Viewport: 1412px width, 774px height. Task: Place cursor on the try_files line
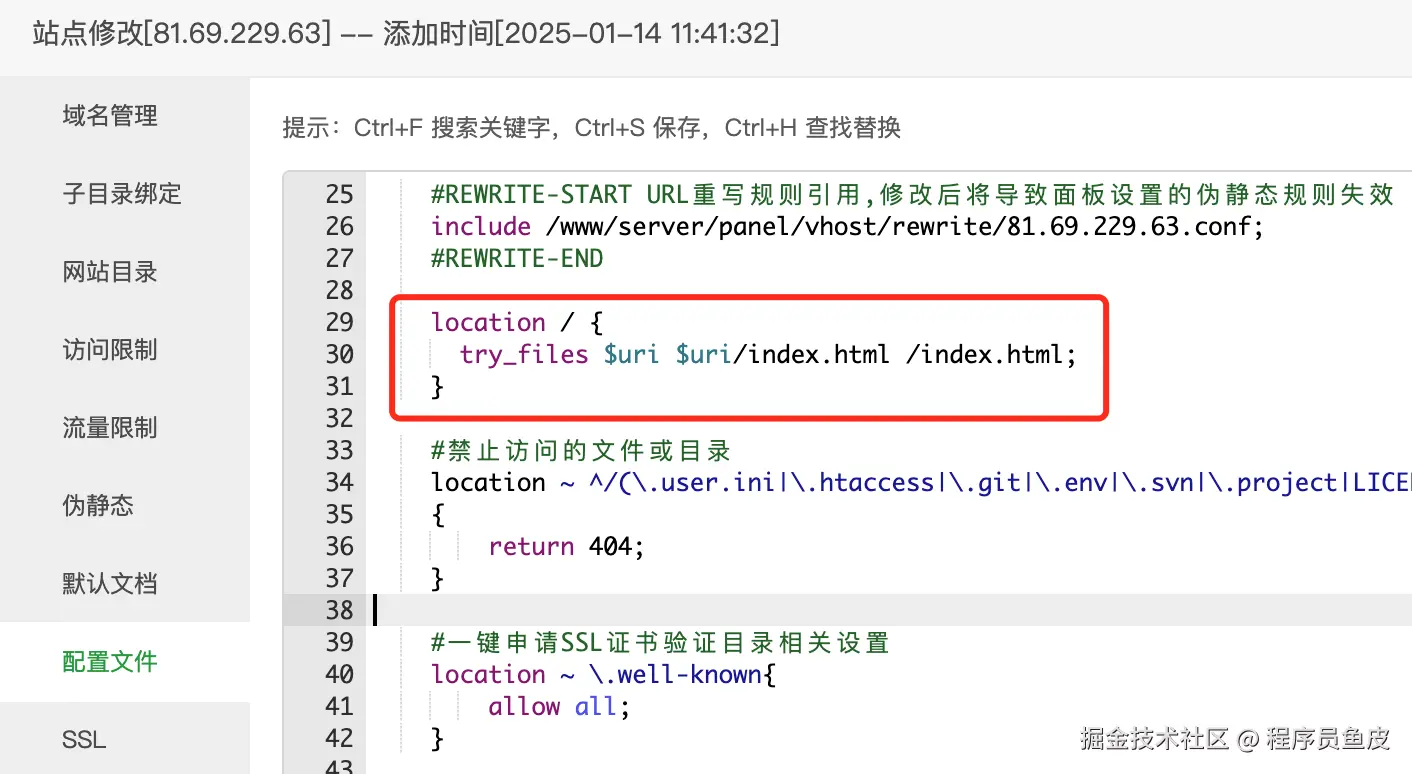pyautogui.click(x=767, y=354)
